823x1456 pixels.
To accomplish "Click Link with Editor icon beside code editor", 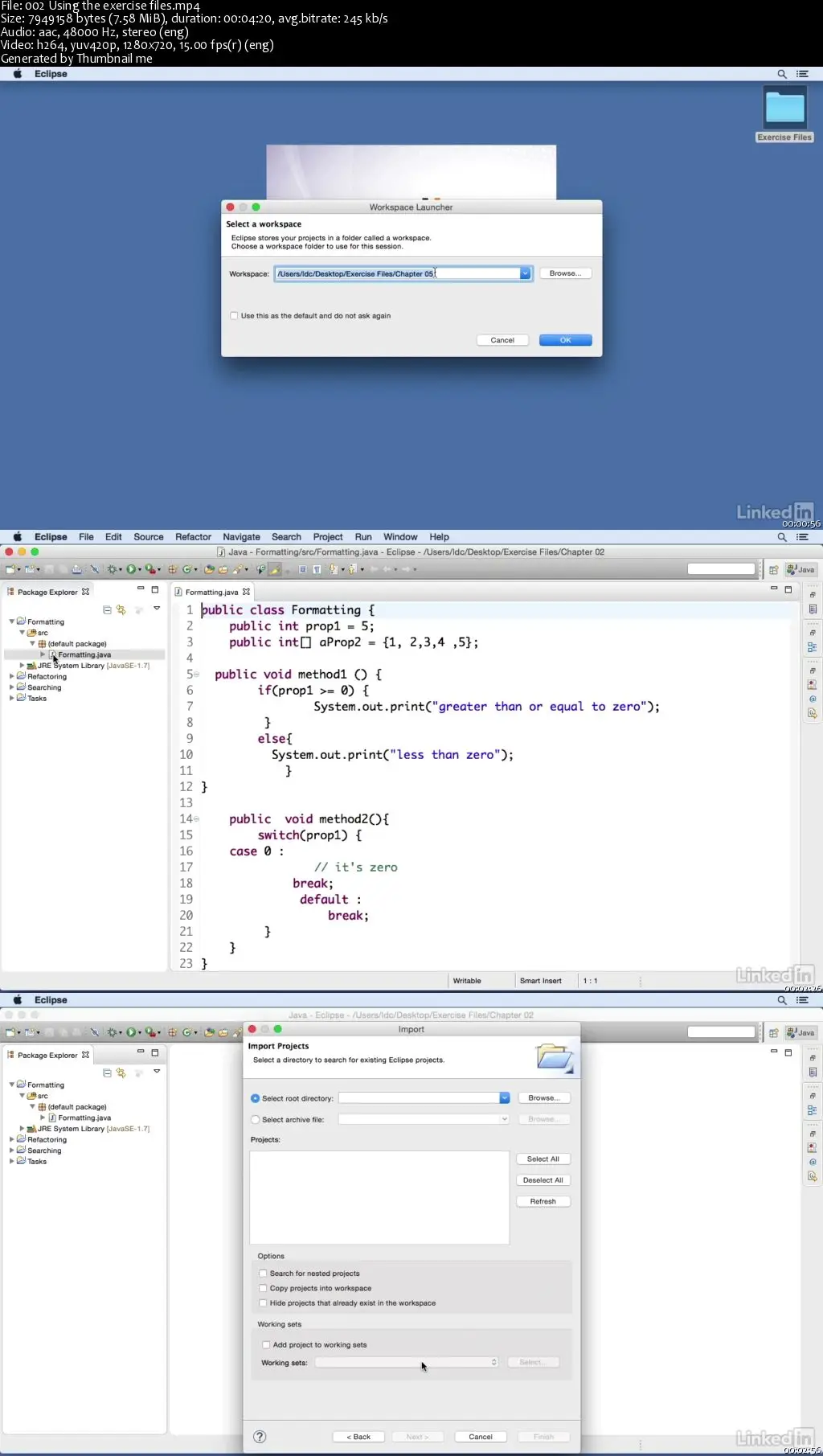I will click(121, 610).
